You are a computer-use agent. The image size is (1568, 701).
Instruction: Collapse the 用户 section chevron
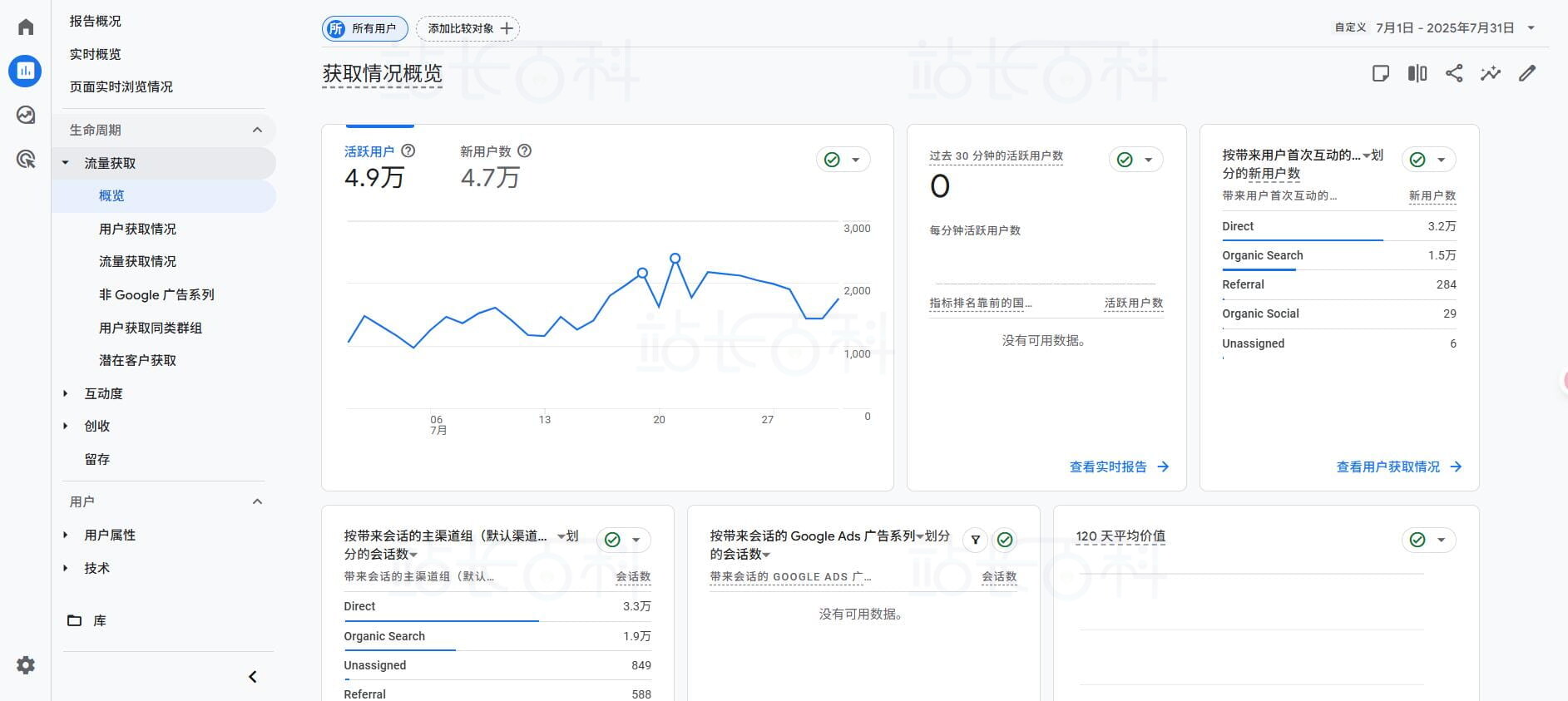point(257,501)
